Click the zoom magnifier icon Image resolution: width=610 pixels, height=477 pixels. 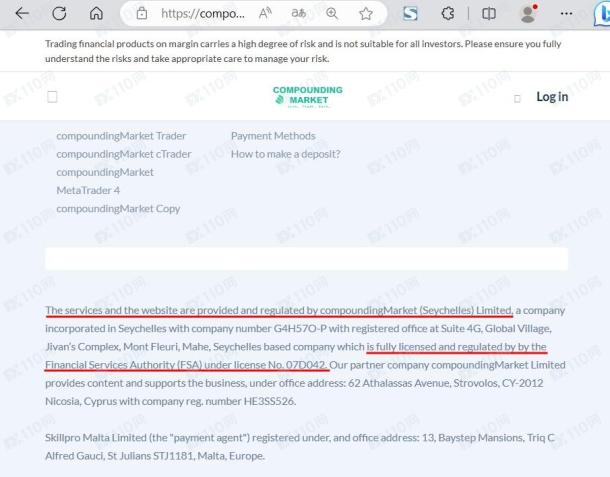tap(332, 14)
